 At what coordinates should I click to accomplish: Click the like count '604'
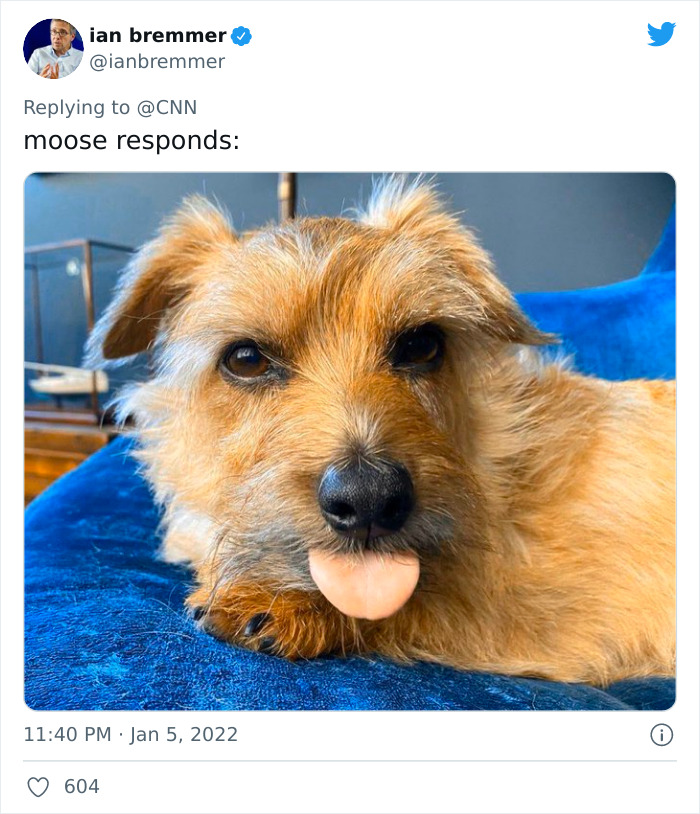[x=82, y=787]
